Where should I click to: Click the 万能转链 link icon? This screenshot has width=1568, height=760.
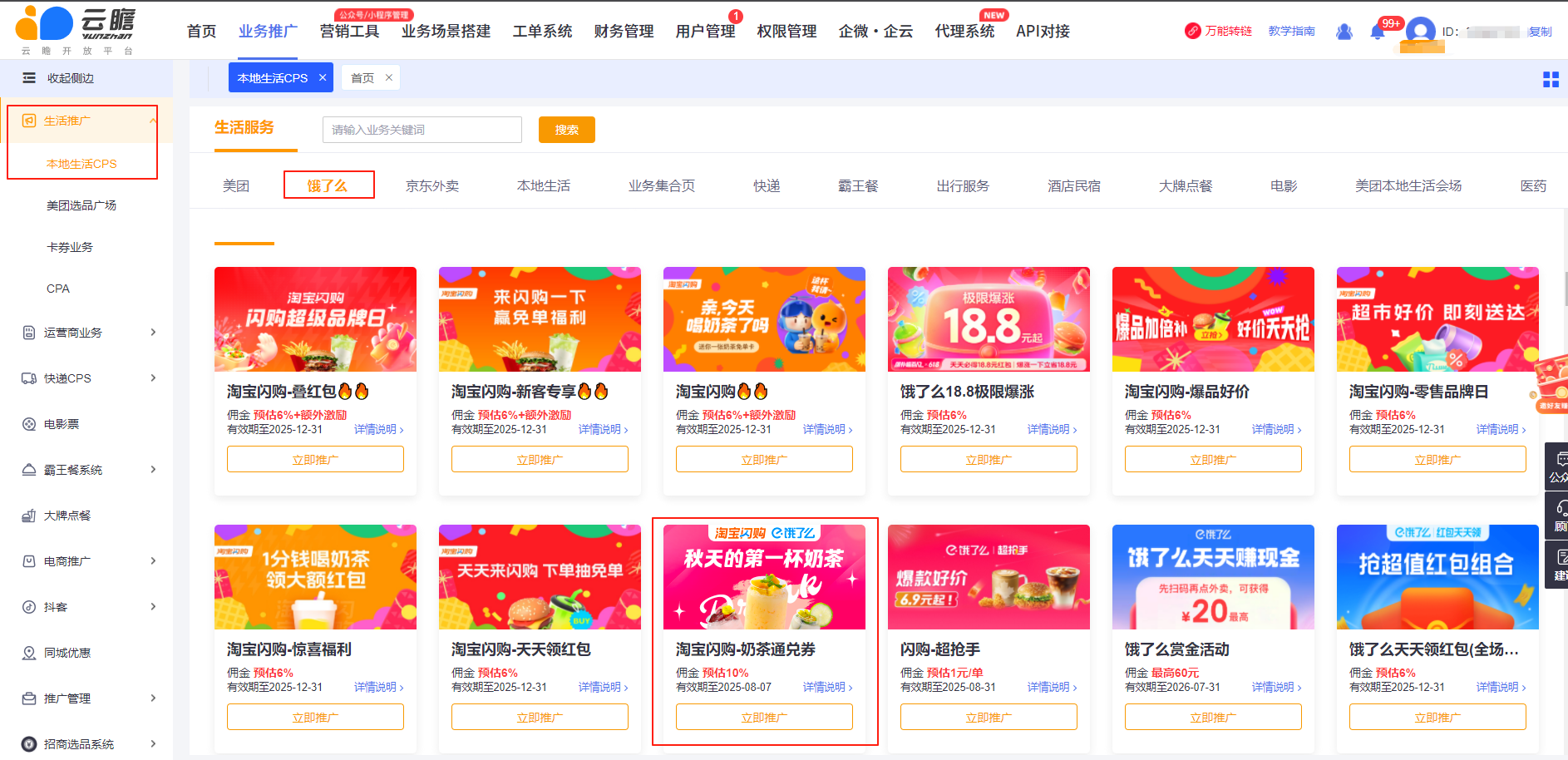tap(1193, 31)
